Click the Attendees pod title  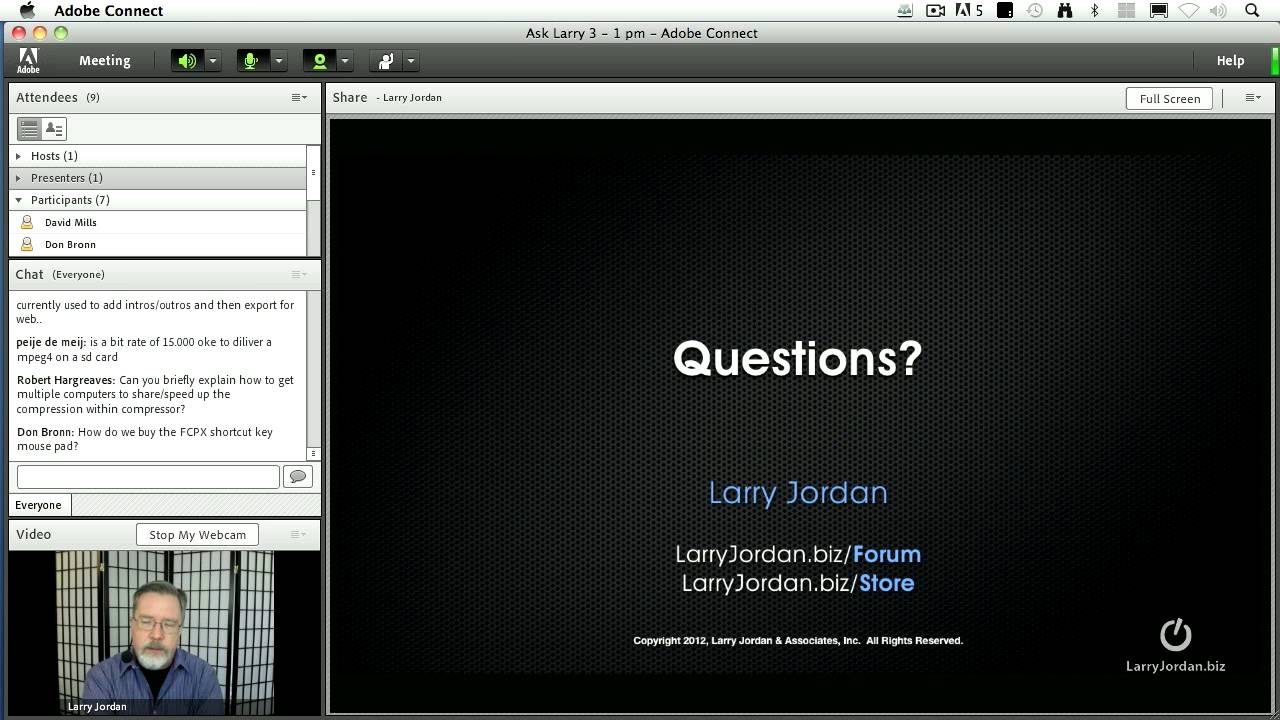47,97
